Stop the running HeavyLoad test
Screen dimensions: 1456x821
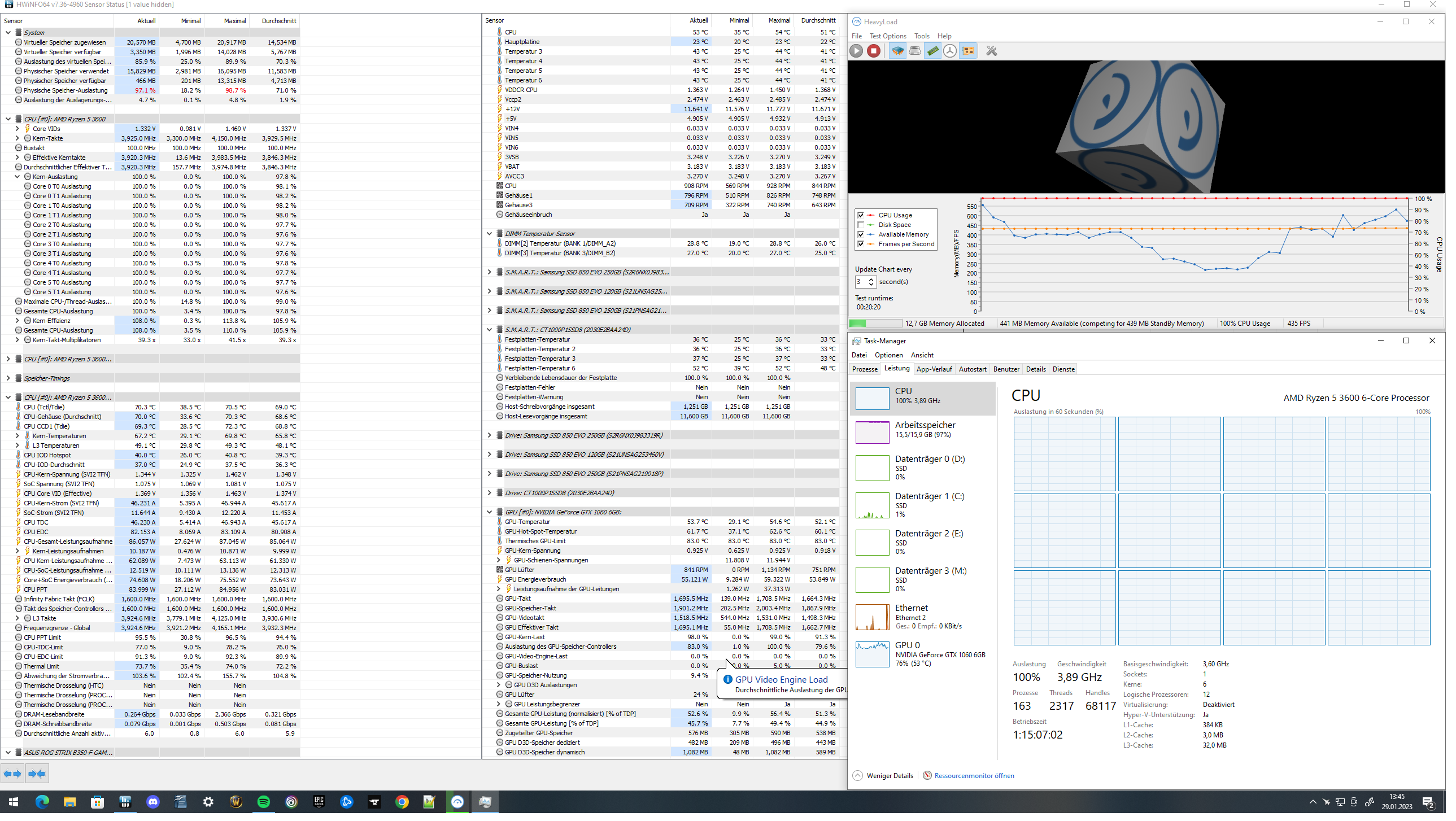[x=874, y=51]
